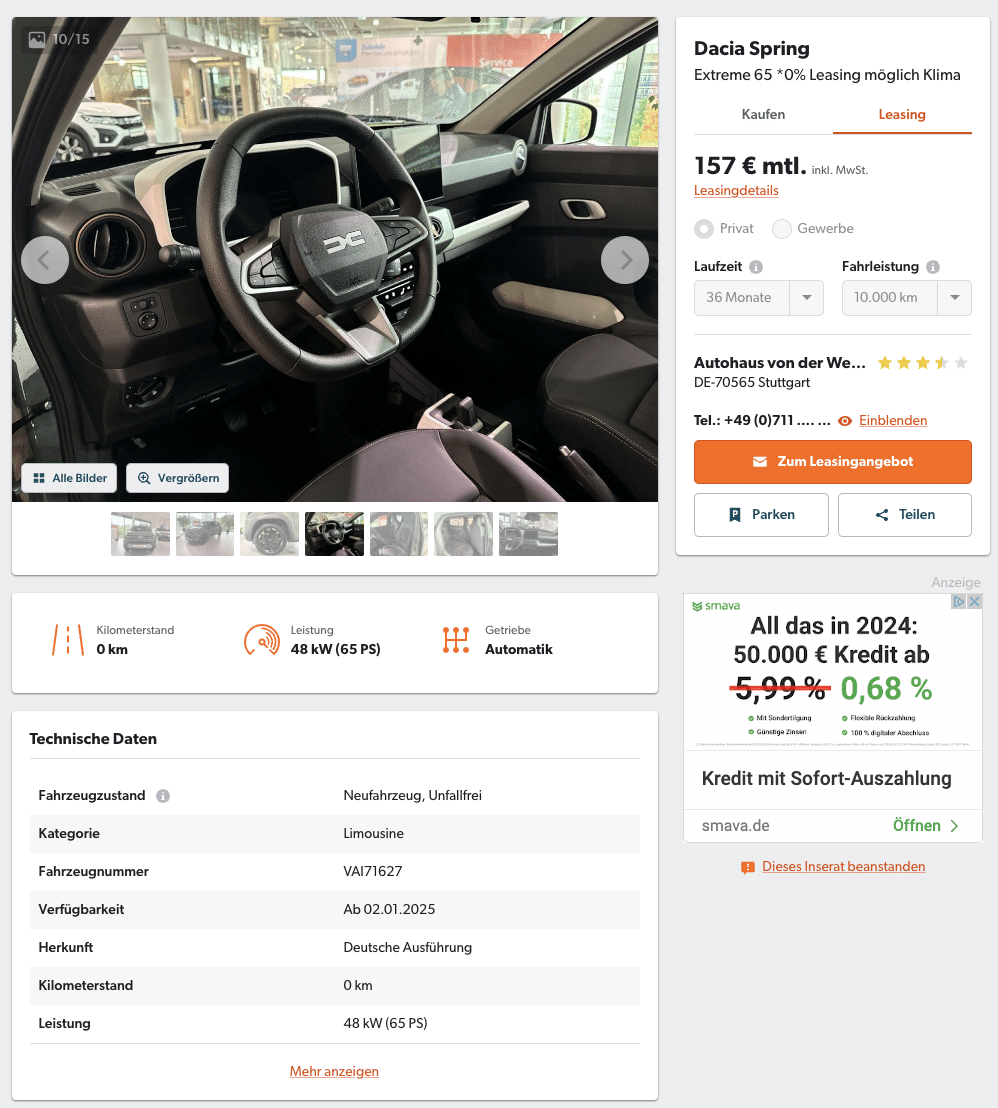Click the dealer star rating

point(922,363)
